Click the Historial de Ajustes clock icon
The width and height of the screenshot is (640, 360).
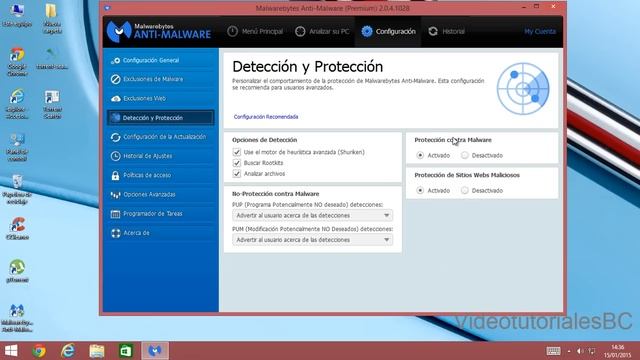tap(116, 156)
